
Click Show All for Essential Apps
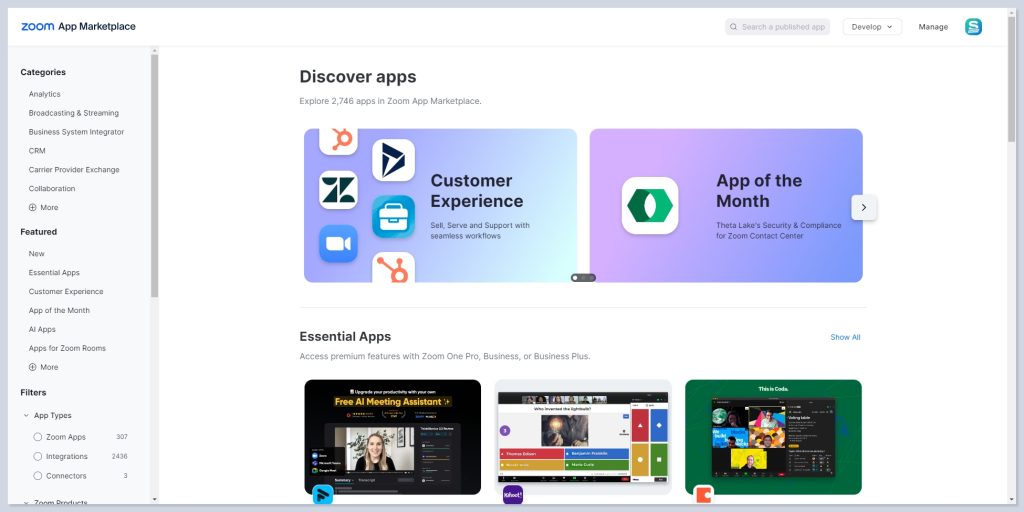(x=845, y=337)
